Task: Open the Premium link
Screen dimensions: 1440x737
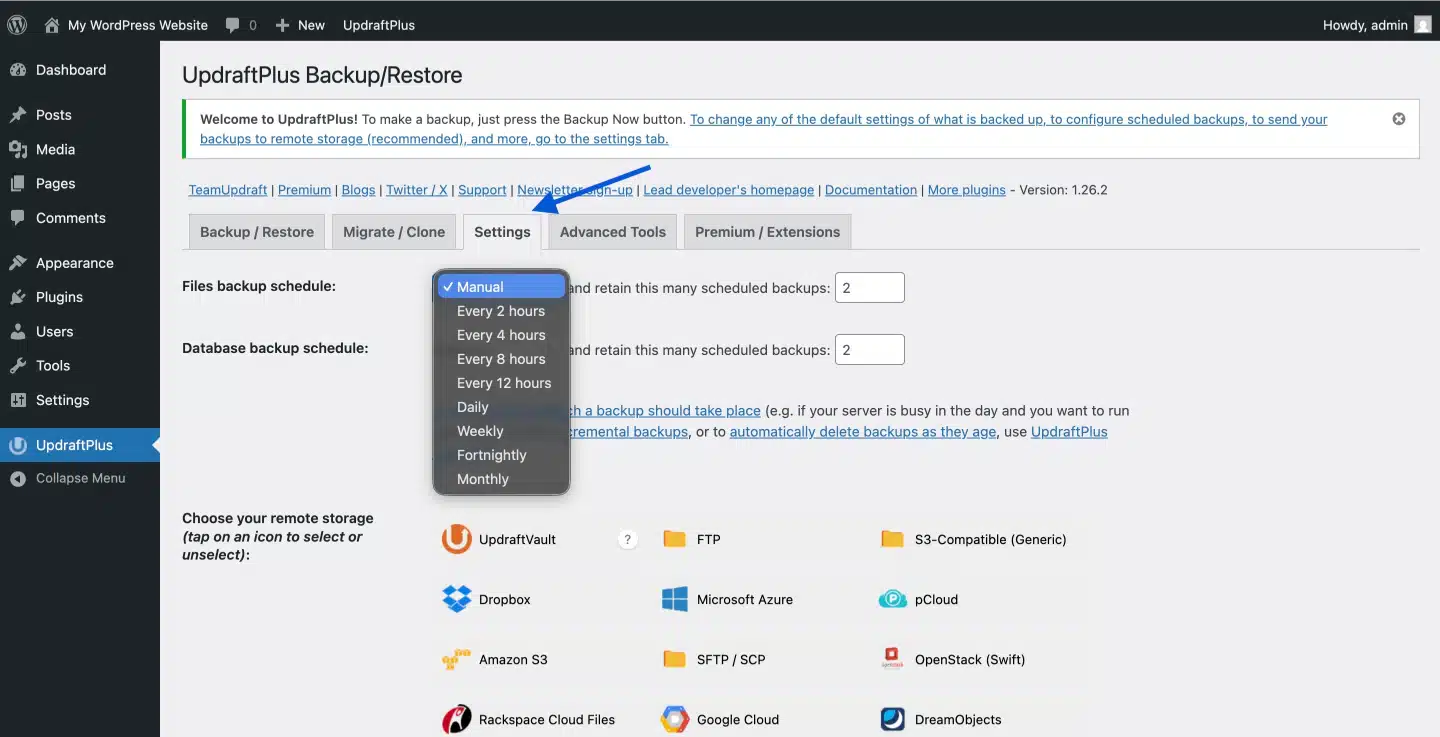Action: pos(304,190)
